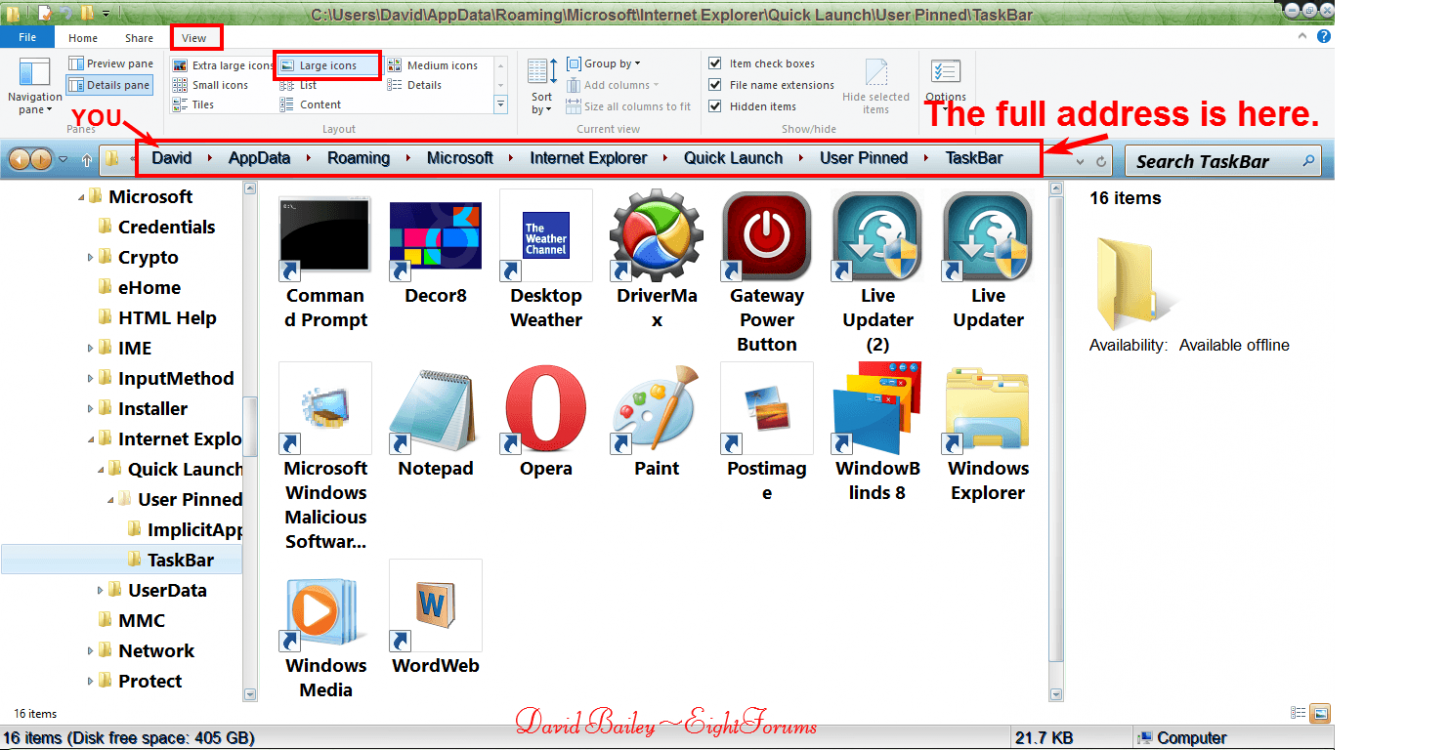Screen dimensions: 1450x750
Task: Click Internet Explorer in the breadcrumb
Action: pos(588,158)
